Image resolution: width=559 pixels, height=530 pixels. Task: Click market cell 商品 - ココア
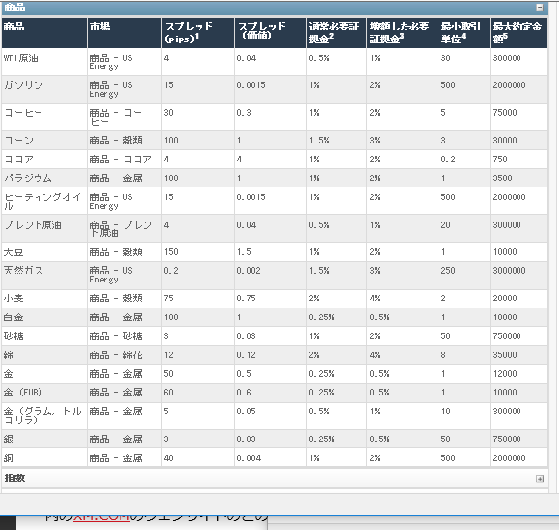[124, 159]
